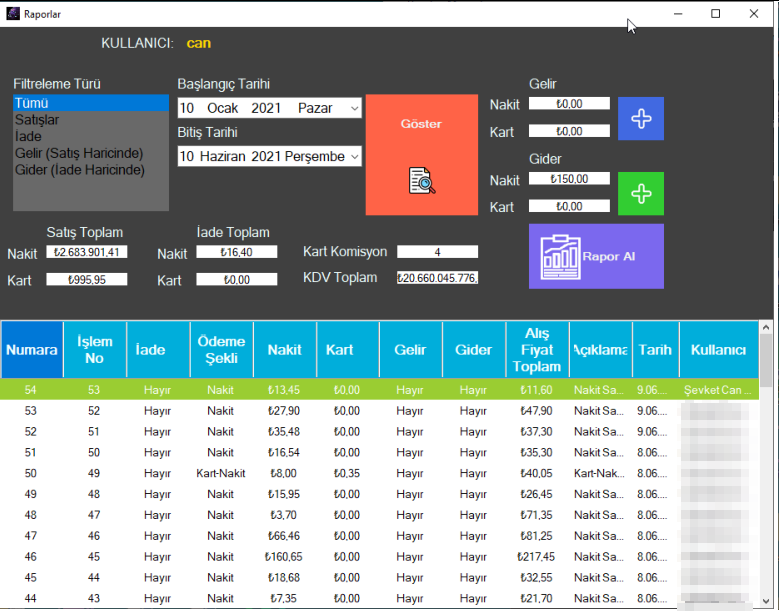The width and height of the screenshot is (779, 611).
Task: Open the Rapor AI chart button
Action: [596, 256]
